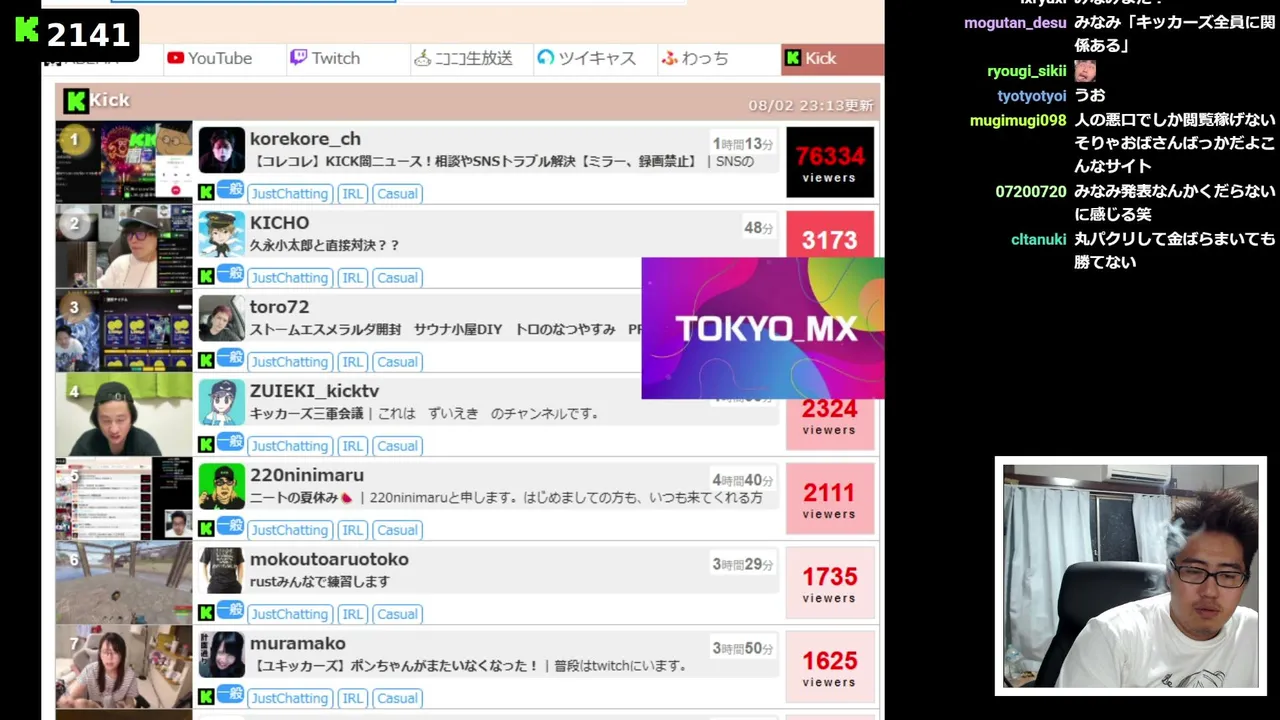This screenshot has height=720, width=1280.
Task: Click the Kick logo in the list header
Action: [75, 101]
